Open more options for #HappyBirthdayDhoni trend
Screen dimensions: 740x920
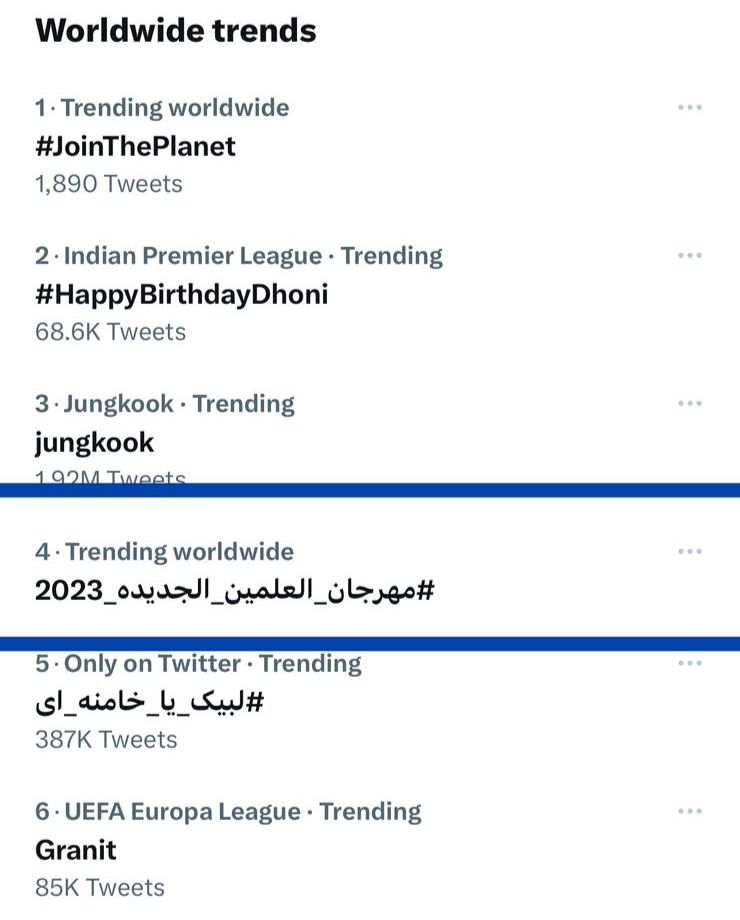pos(689,256)
